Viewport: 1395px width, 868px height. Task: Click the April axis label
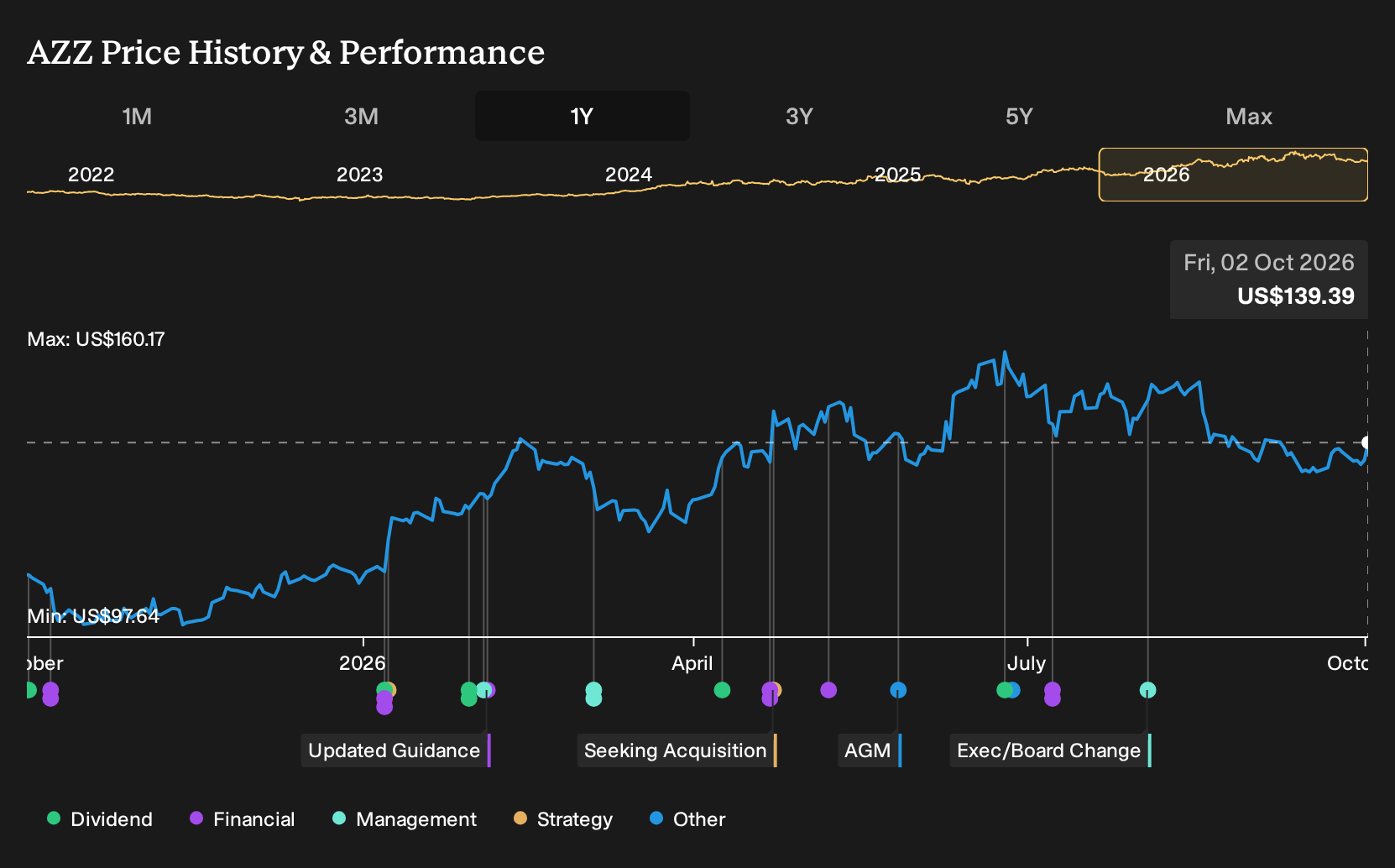692,663
